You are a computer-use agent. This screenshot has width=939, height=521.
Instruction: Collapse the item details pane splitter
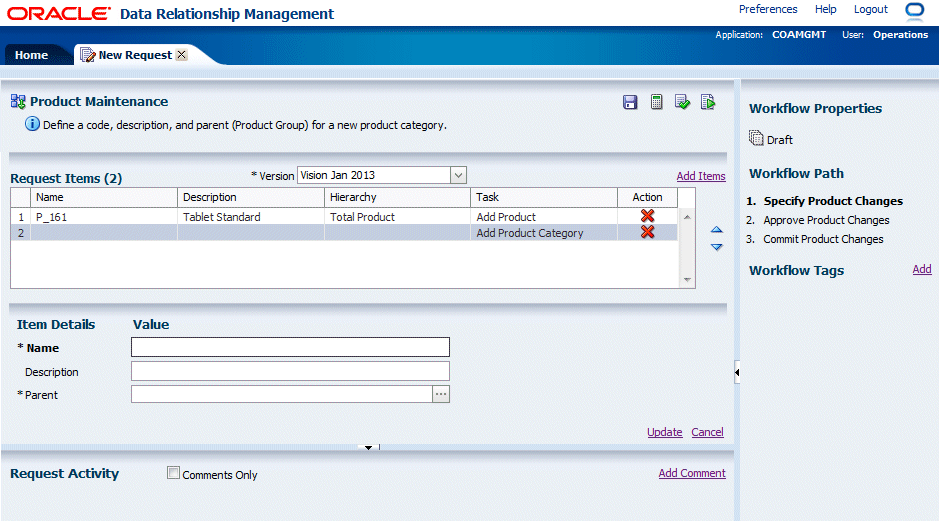369,447
